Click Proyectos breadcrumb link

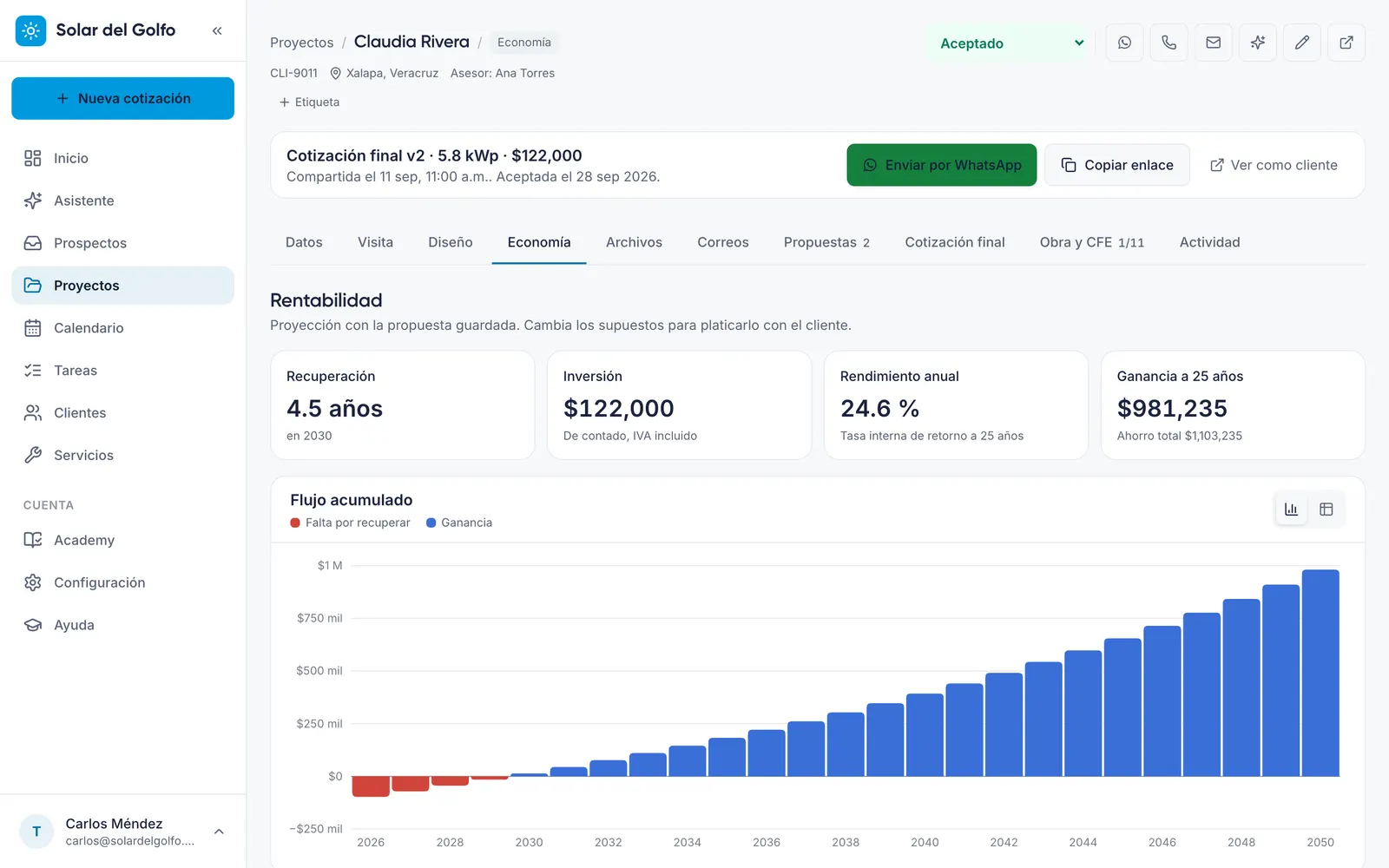[x=301, y=43]
